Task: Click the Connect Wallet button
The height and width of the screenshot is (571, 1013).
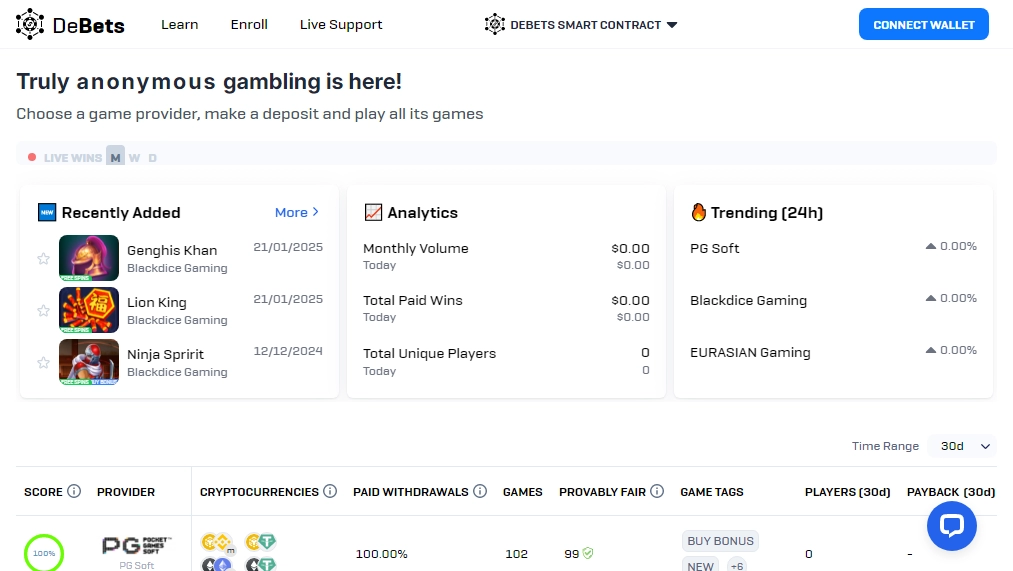Action: [924, 25]
